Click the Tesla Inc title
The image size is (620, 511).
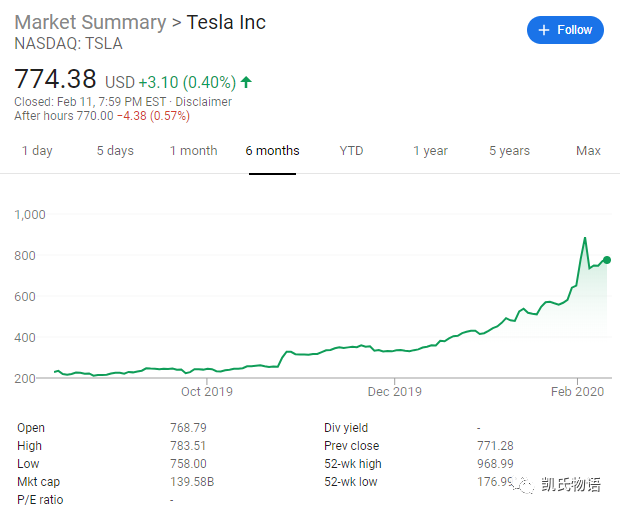point(227,22)
